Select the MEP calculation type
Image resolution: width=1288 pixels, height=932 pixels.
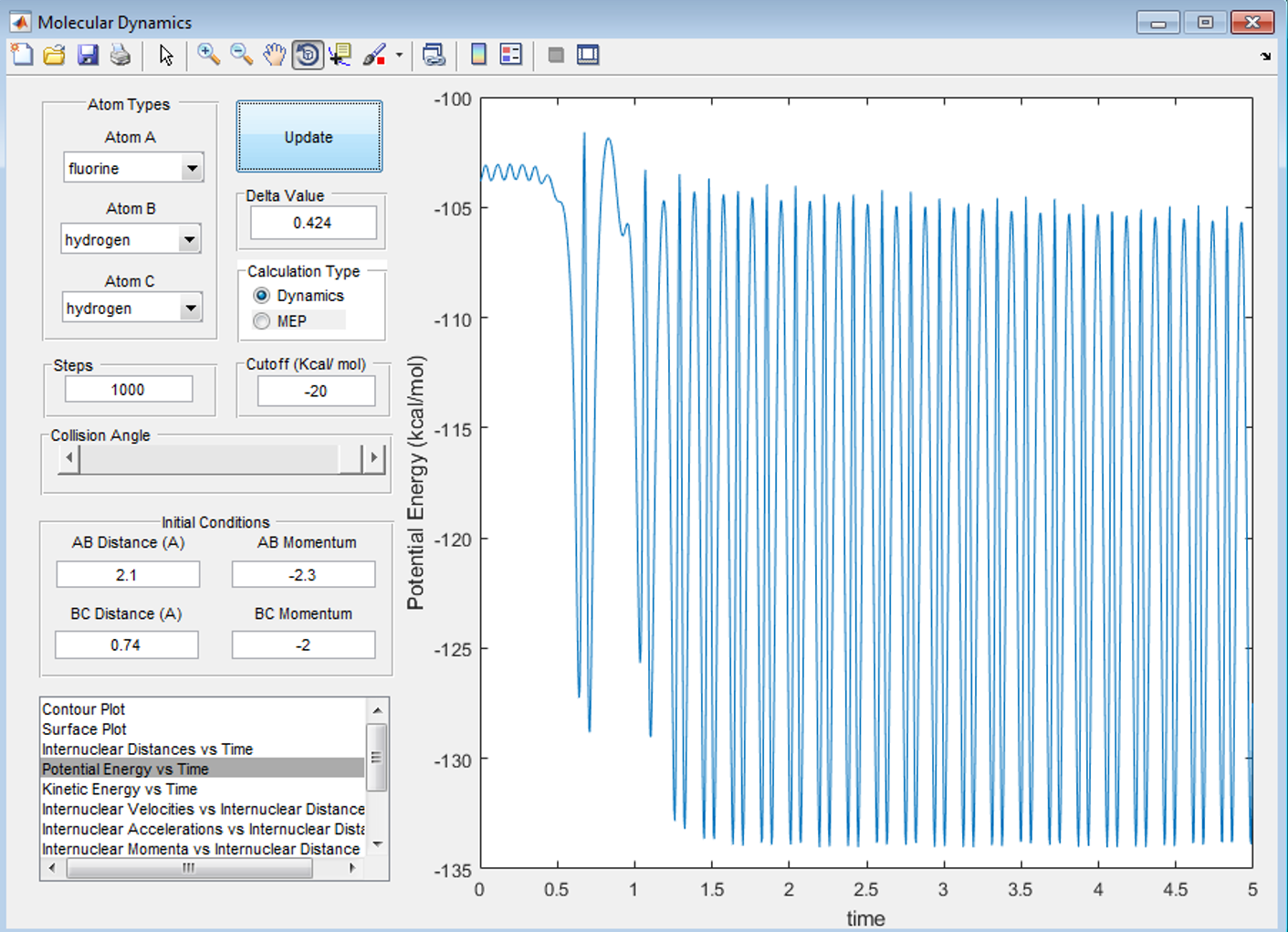[x=263, y=321]
